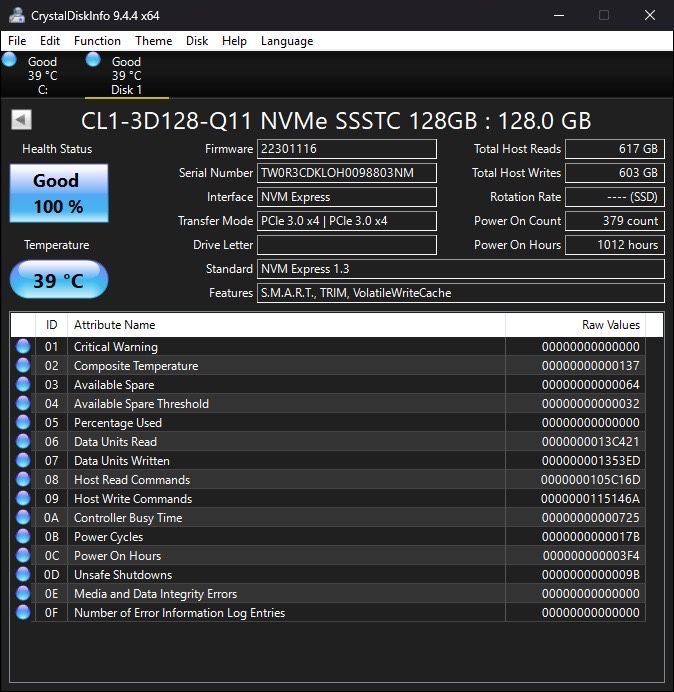Select the Critical Warning attribute name
This screenshot has height=692, width=674.
(116, 347)
